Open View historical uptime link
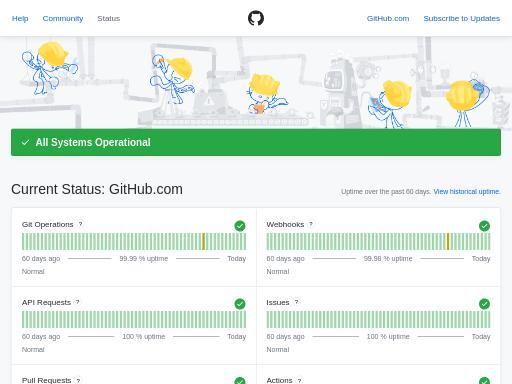This screenshot has height=384, width=512. pyautogui.click(x=467, y=192)
